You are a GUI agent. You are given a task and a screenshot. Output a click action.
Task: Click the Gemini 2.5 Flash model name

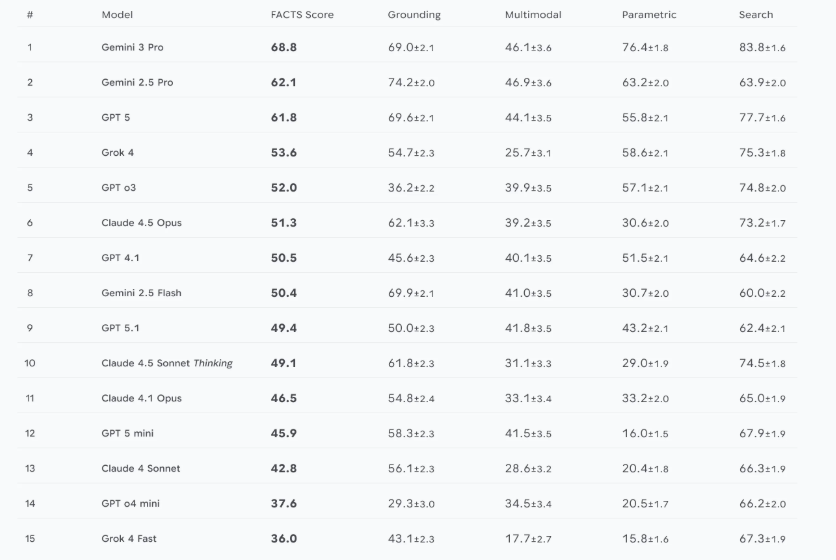coord(141,293)
